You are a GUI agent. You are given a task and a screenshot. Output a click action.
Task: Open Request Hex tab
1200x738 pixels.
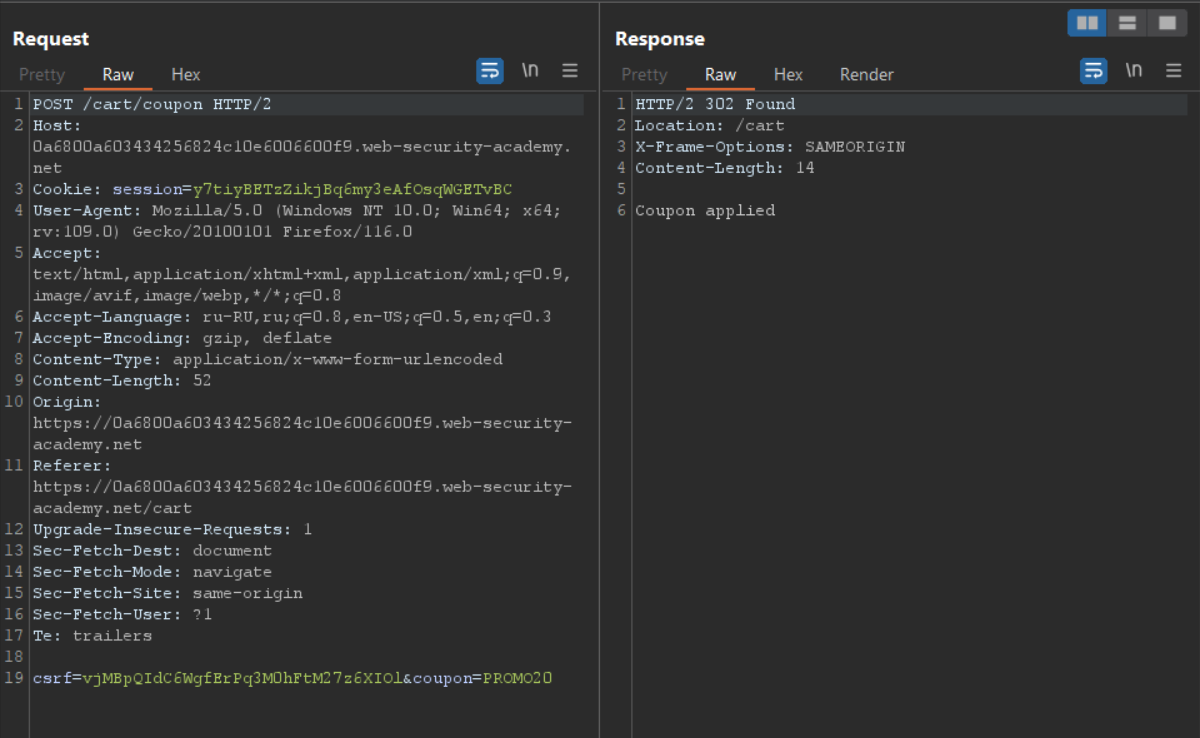[186, 75]
